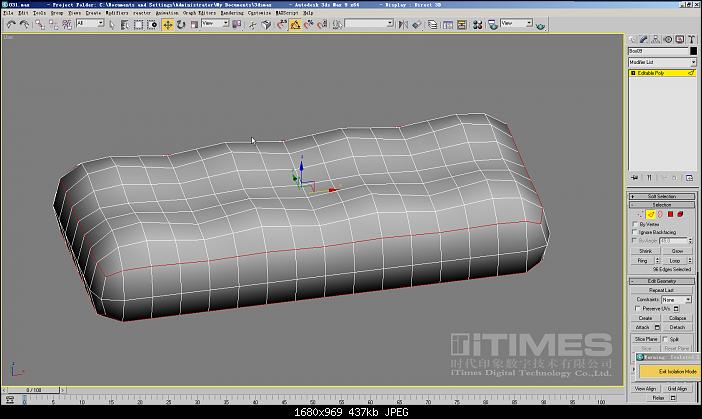Click the Redo arrow icon
702x419 pixels.
24,25
